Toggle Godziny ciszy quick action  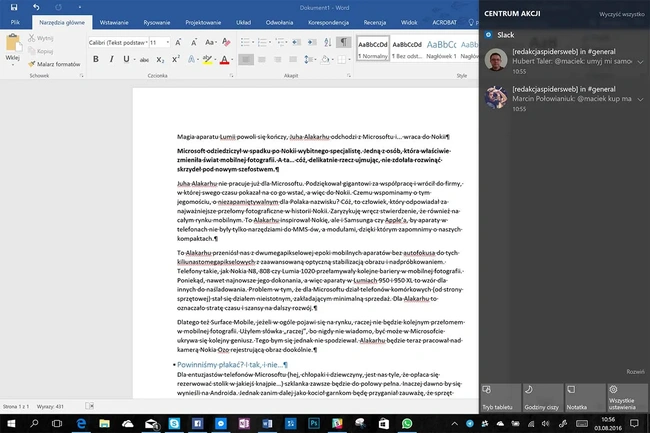point(543,397)
